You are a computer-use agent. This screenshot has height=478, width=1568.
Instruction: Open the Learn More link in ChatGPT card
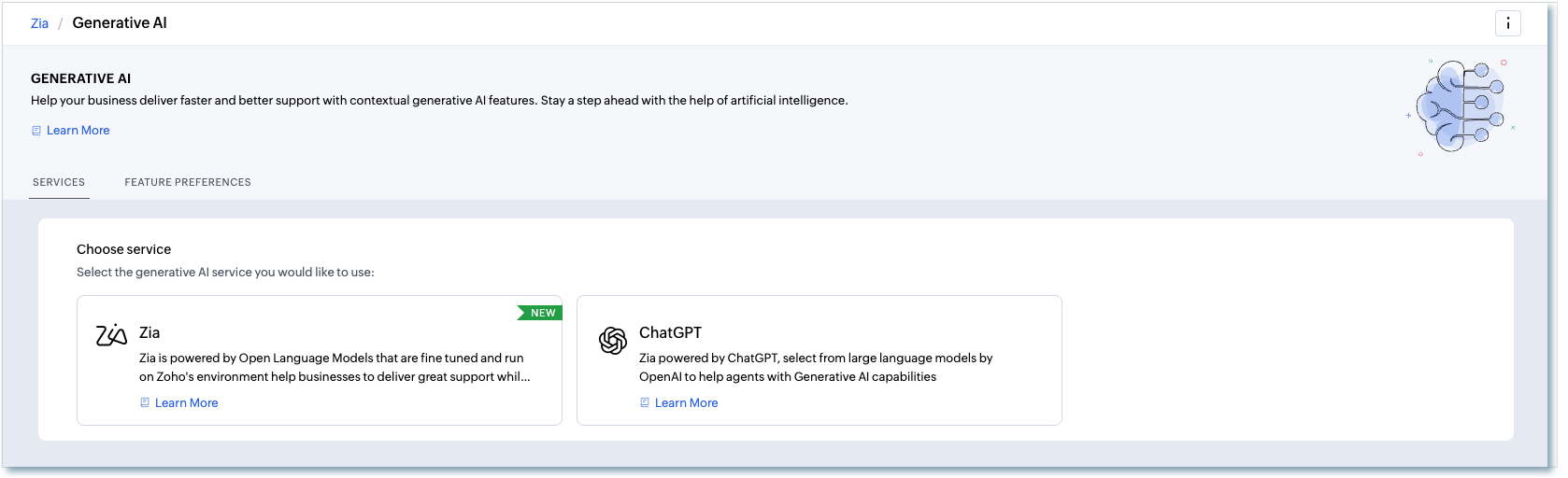click(687, 403)
